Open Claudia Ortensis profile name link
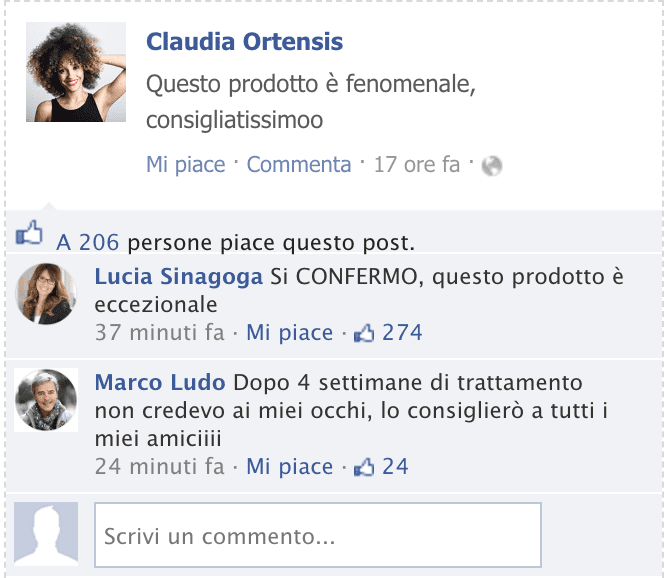Screen dimensions: 668x578 coord(245,42)
